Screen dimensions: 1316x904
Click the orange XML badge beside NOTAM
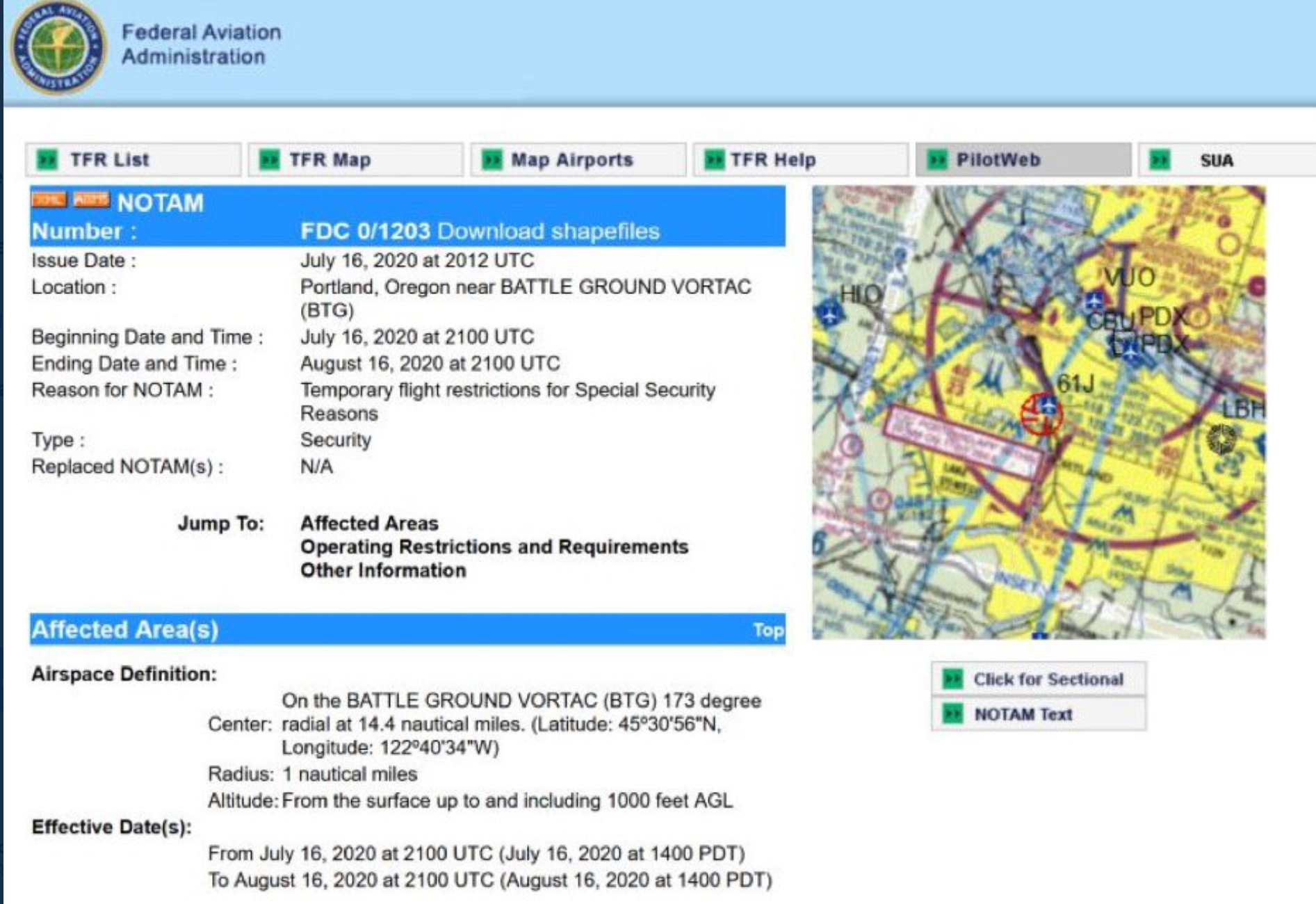point(49,200)
